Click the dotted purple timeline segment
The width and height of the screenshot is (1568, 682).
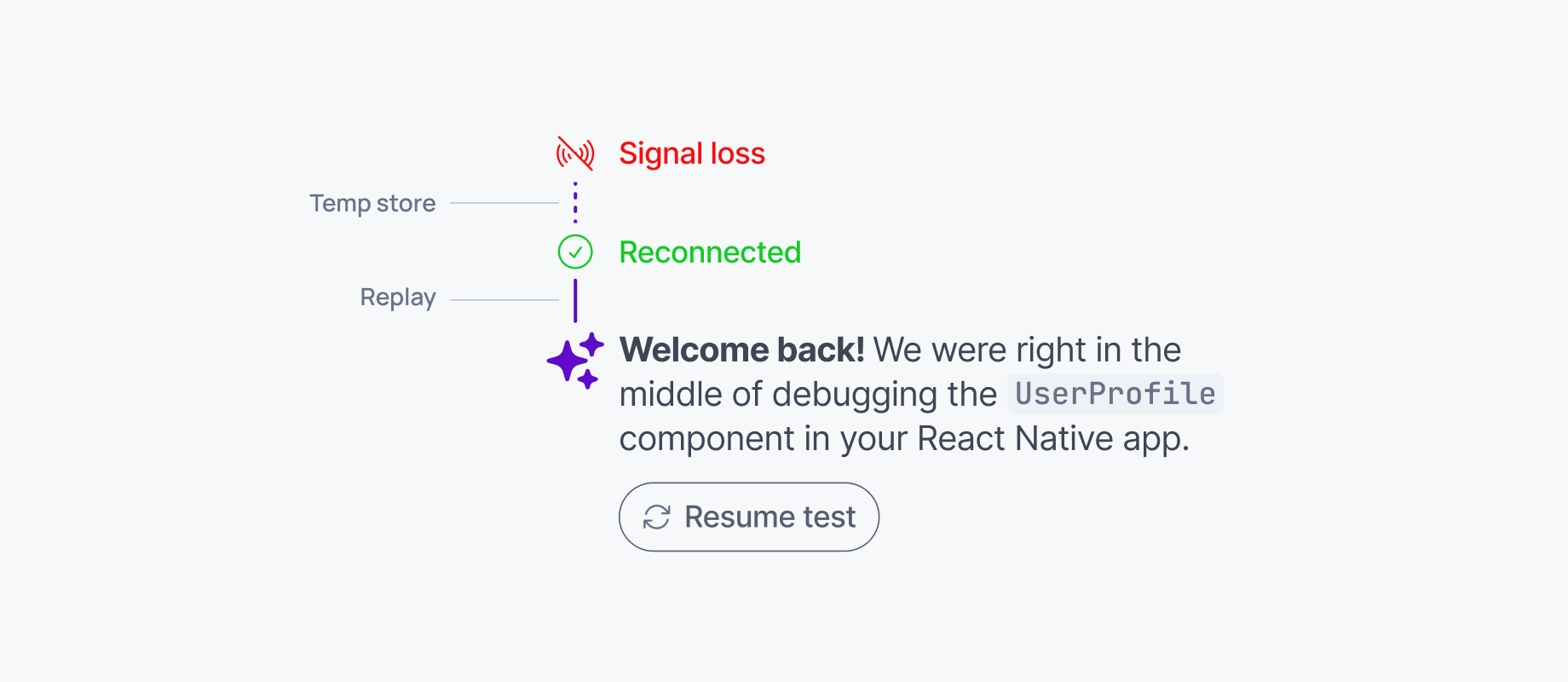click(x=575, y=203)
